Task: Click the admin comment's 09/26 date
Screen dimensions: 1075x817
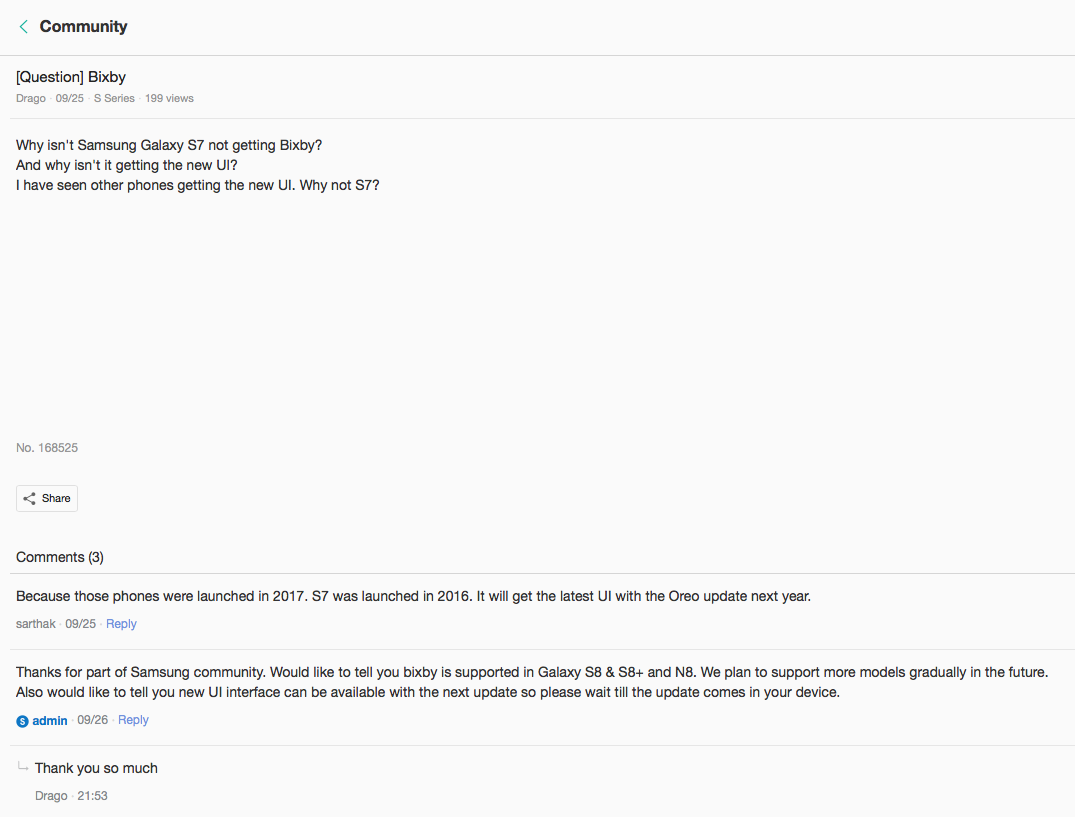Action: [92, 720]
